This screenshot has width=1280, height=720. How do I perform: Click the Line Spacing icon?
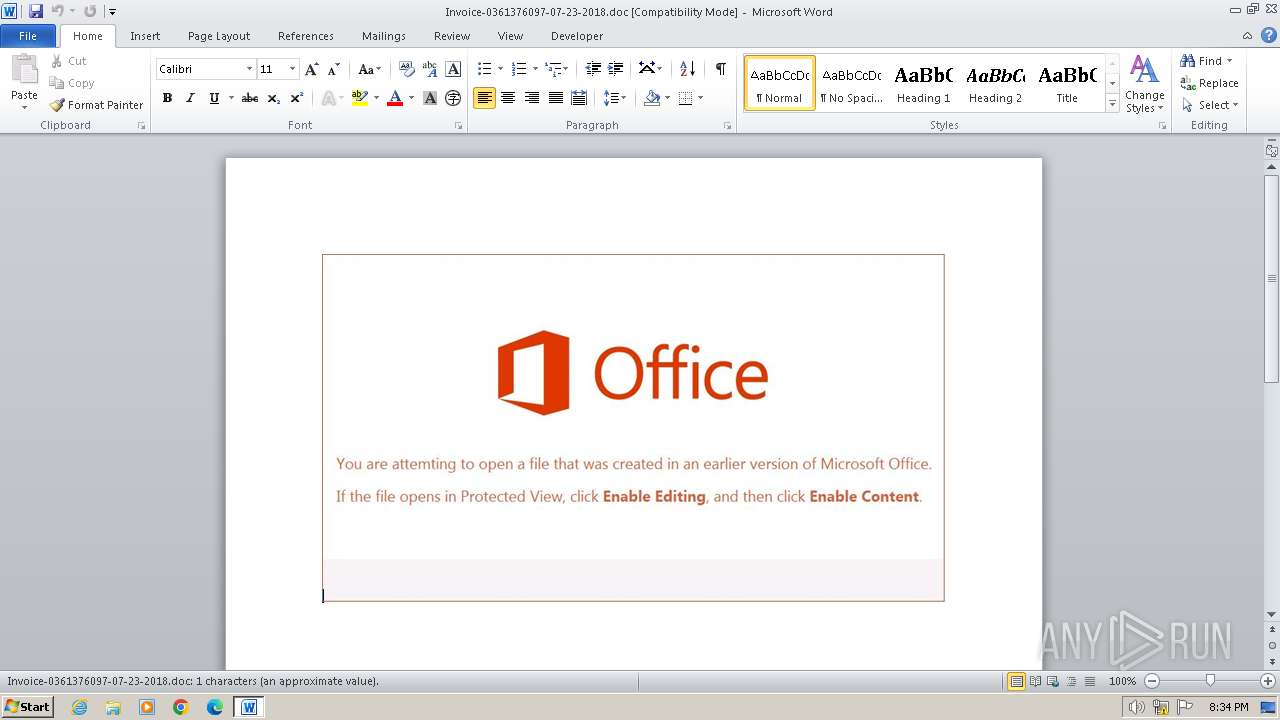pos(611,98)
